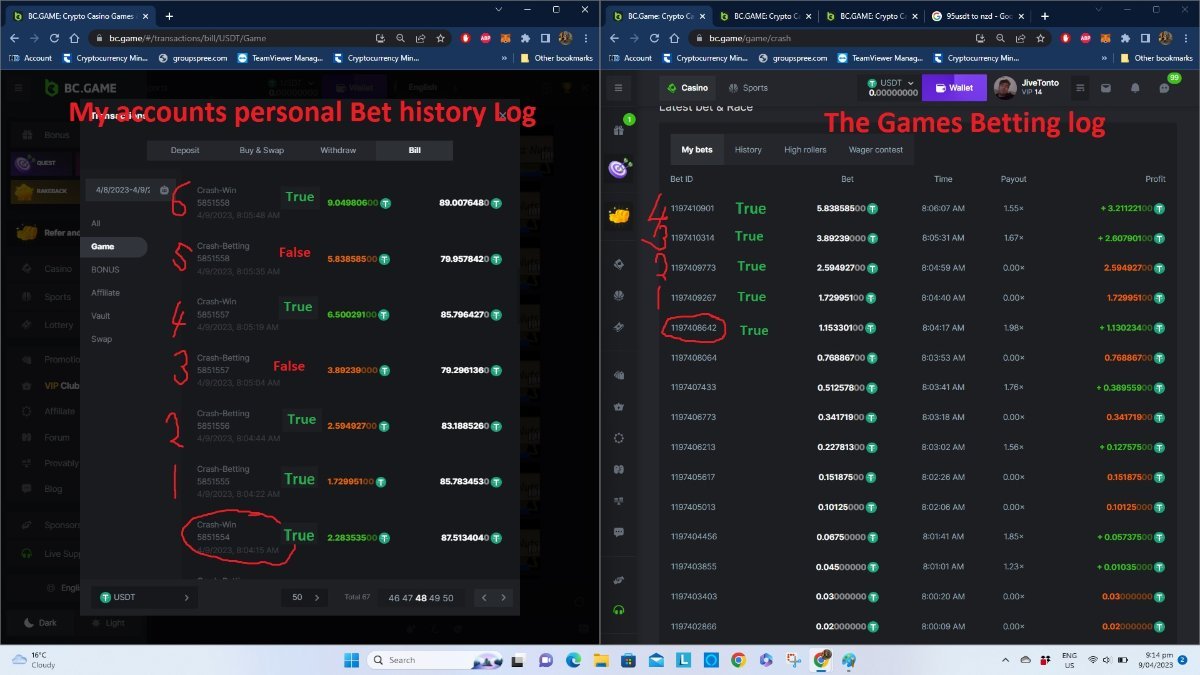Image resolution: width=1200 pixels, height=675 pixels.
Task: Open the quest target icon in sidebar
Action: pos(619,169)
